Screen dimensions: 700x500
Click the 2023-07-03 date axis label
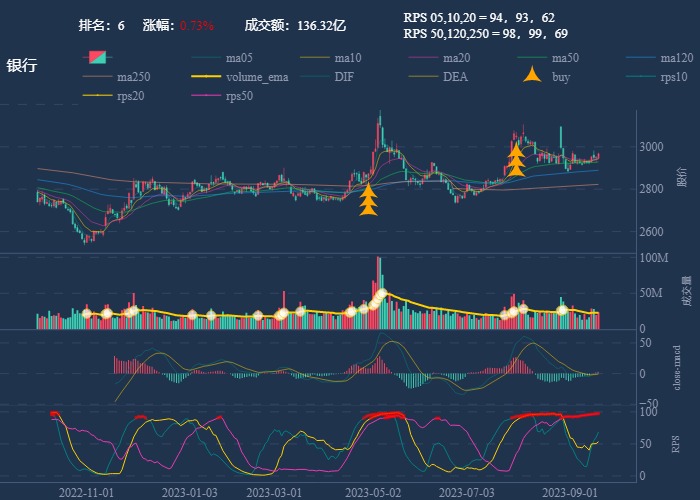(x=473, y=492)
